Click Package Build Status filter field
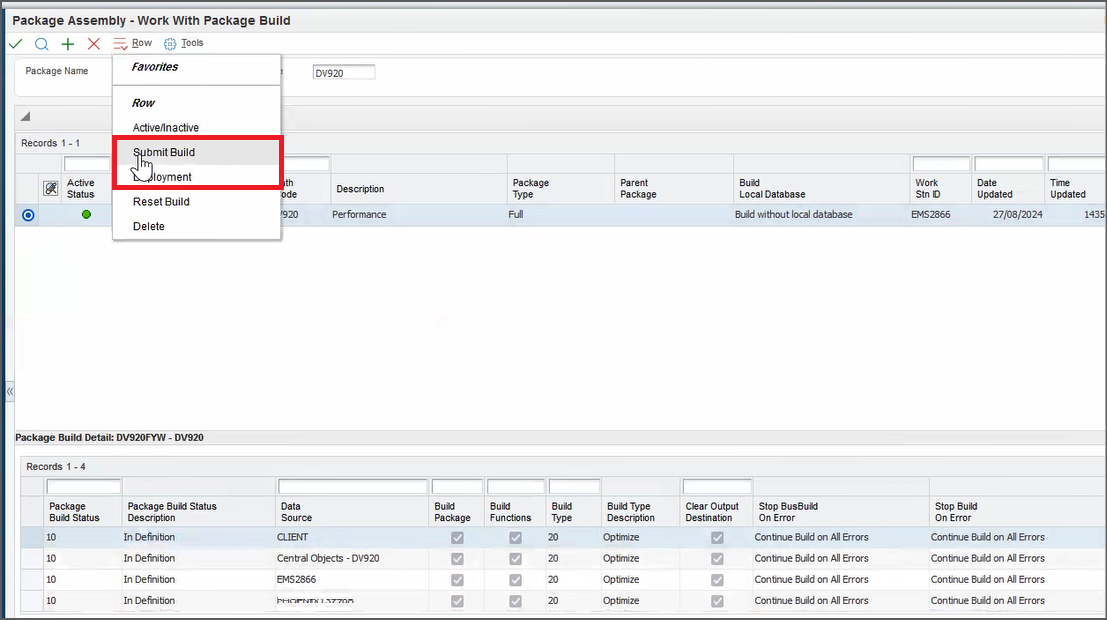The image size is (1107, 620). [x=83, y=487]
